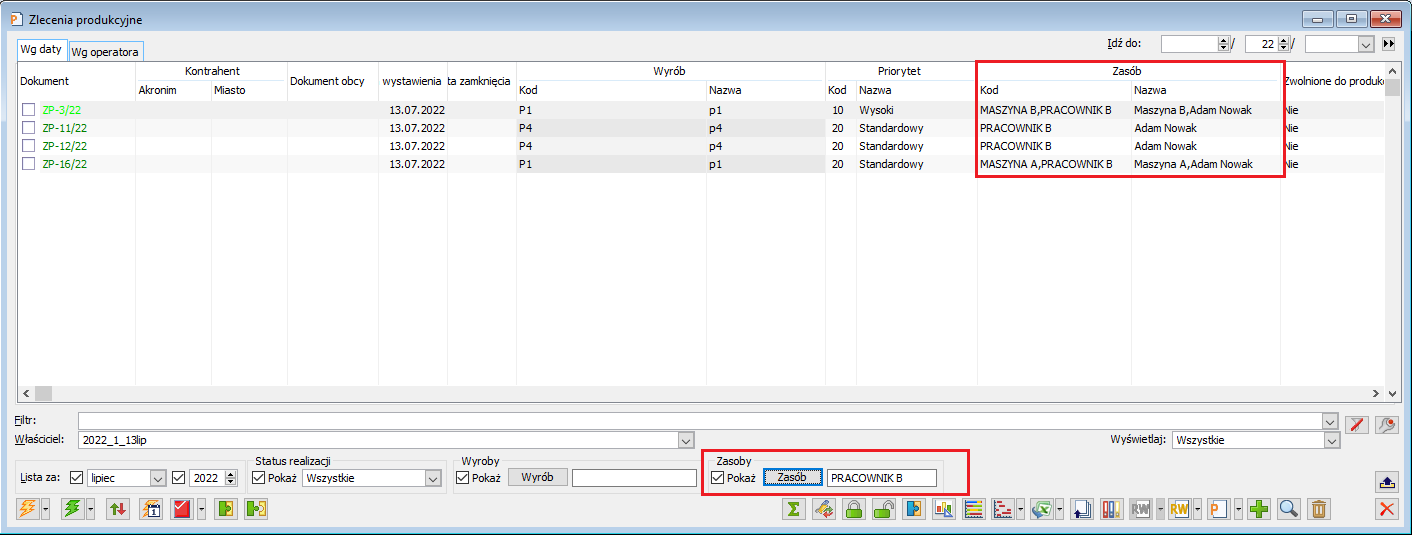Tick the checkbox for ZP-12/22
The height and width of the screenshot is (535, 1412).
[x=29, y=146]
